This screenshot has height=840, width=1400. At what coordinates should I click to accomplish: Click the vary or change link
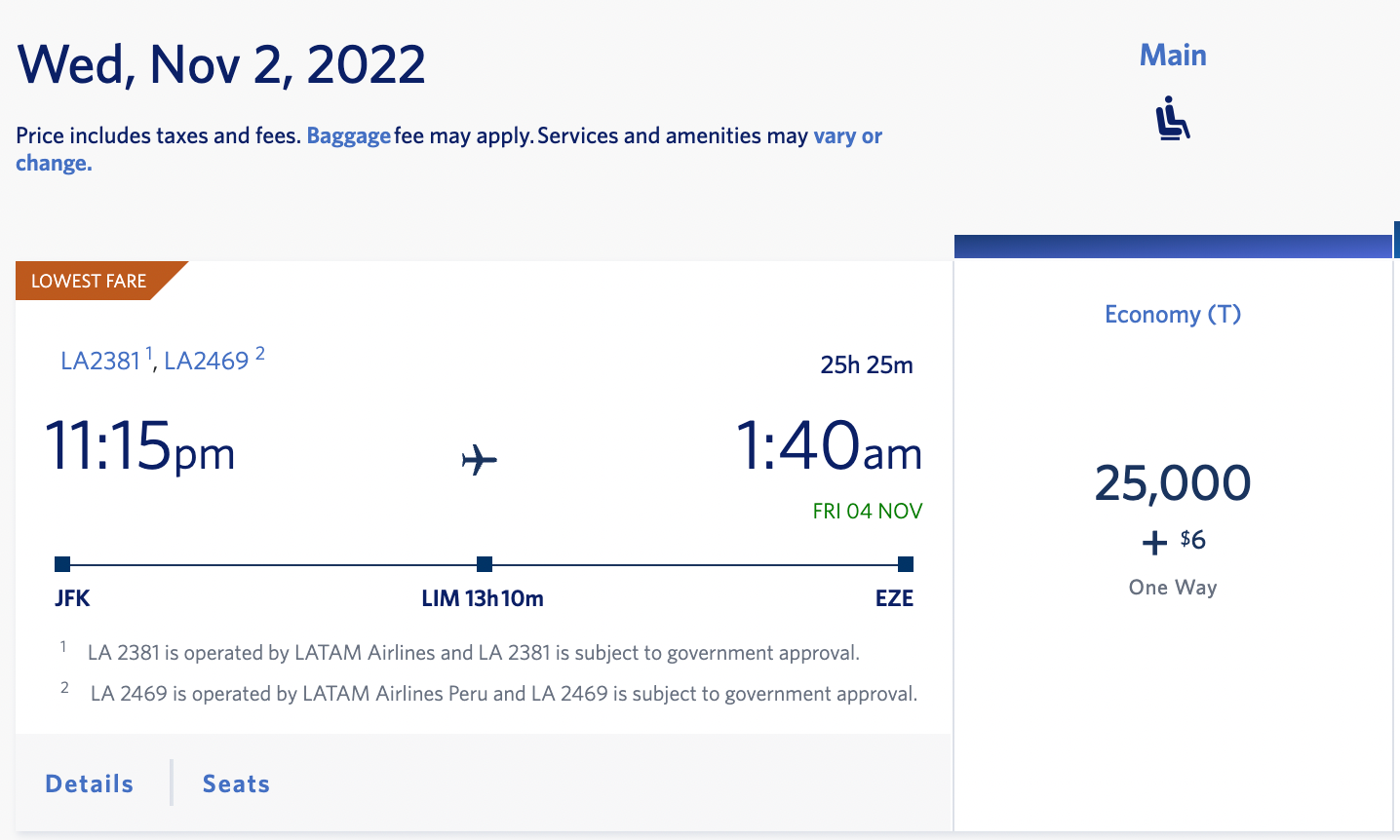pos(846,135)
